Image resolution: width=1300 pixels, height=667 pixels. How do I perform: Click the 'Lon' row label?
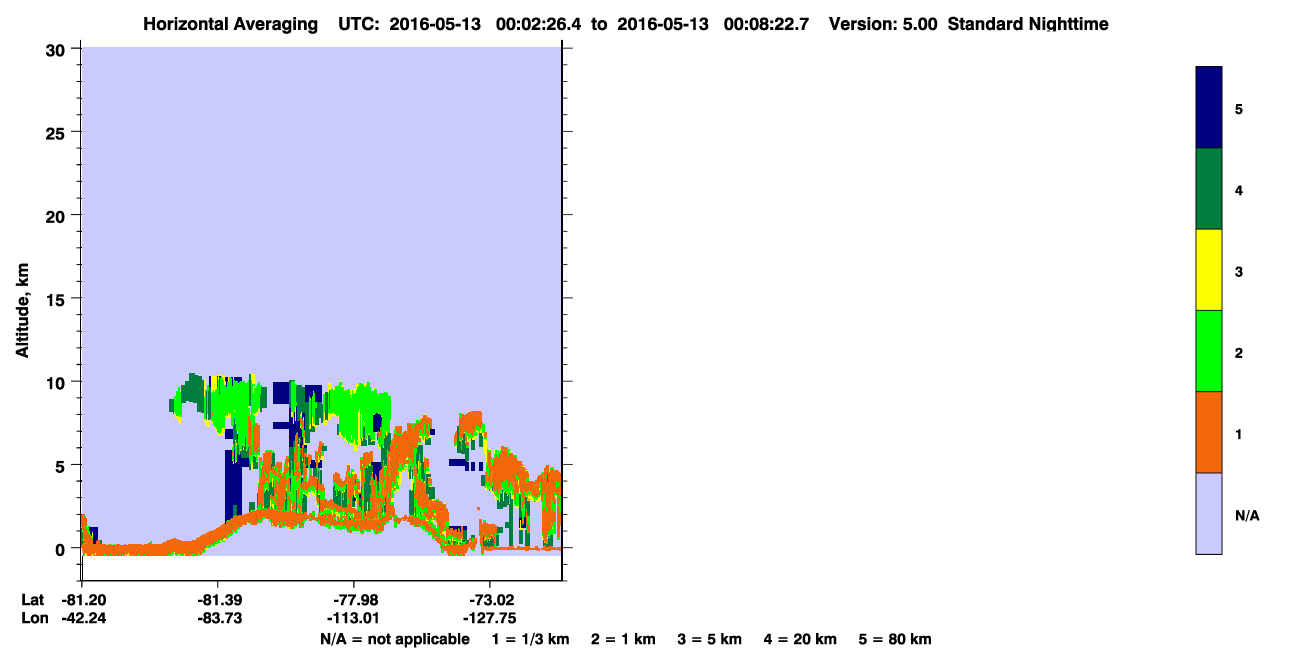(33, 618)
